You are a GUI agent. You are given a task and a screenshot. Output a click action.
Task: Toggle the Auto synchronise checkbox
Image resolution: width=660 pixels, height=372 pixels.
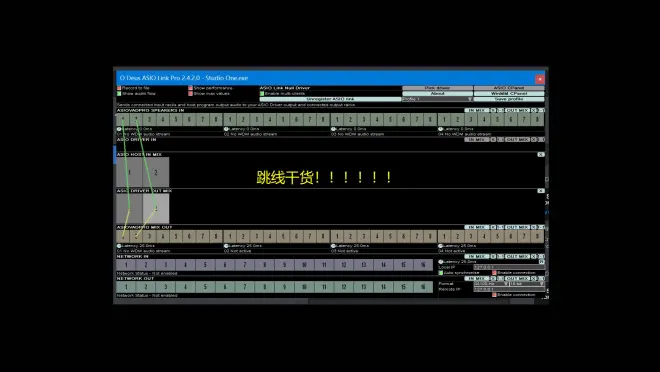coord(441,273)
